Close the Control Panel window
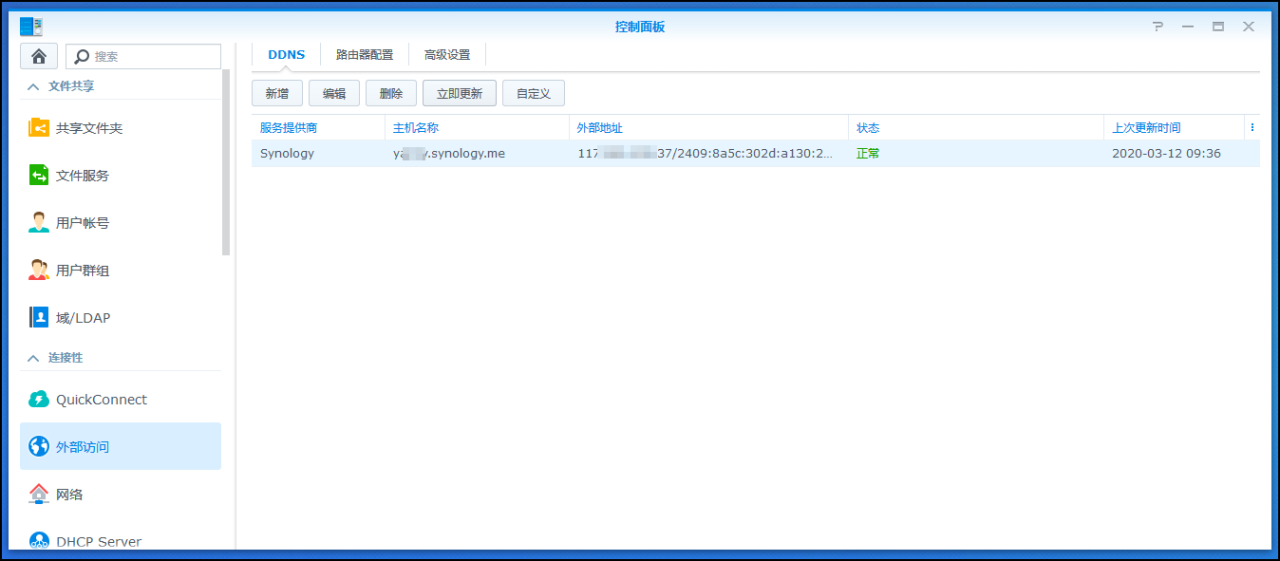Screen dimensions: 1280x561 [x=1249, y=27]
